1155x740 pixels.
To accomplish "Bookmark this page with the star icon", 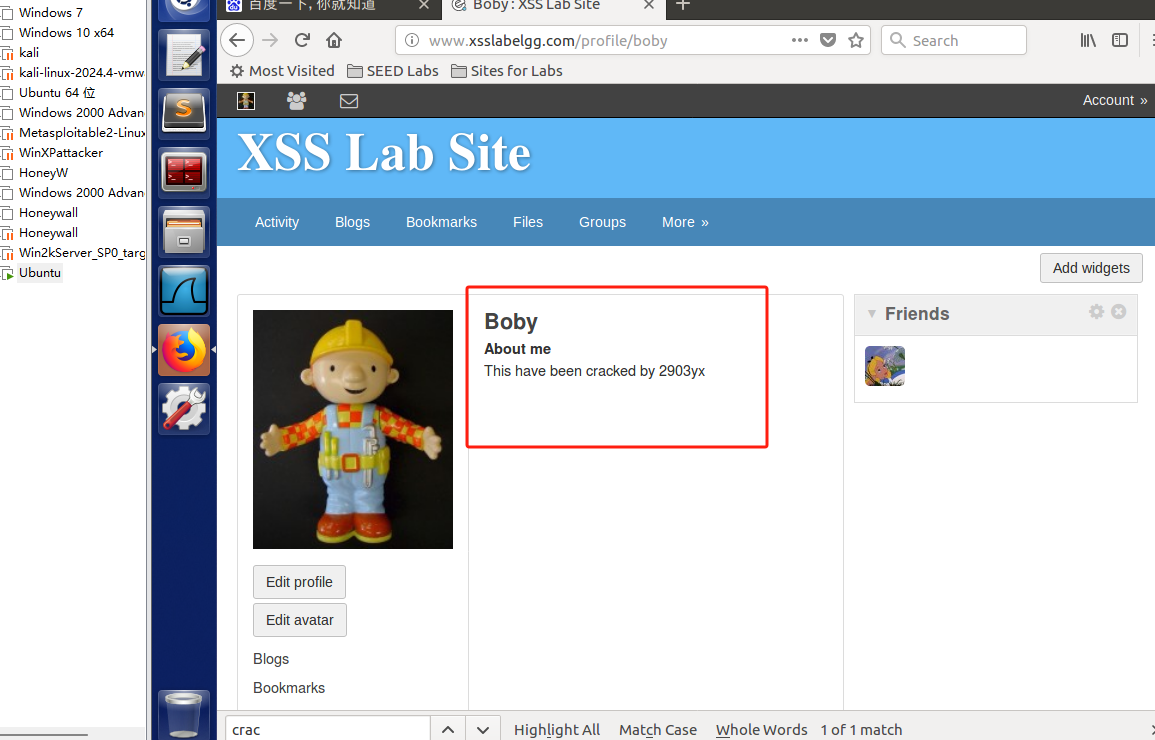I will point(856,40).
